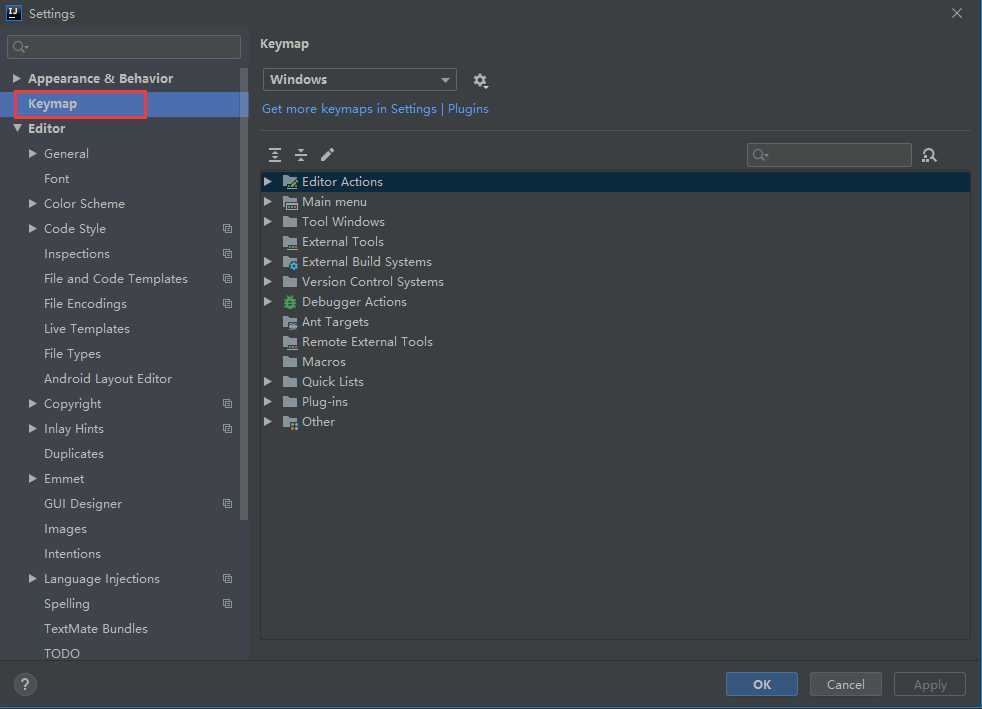
Task: Click the Quick Lists folder icon
Action: [x=290, y=382]
